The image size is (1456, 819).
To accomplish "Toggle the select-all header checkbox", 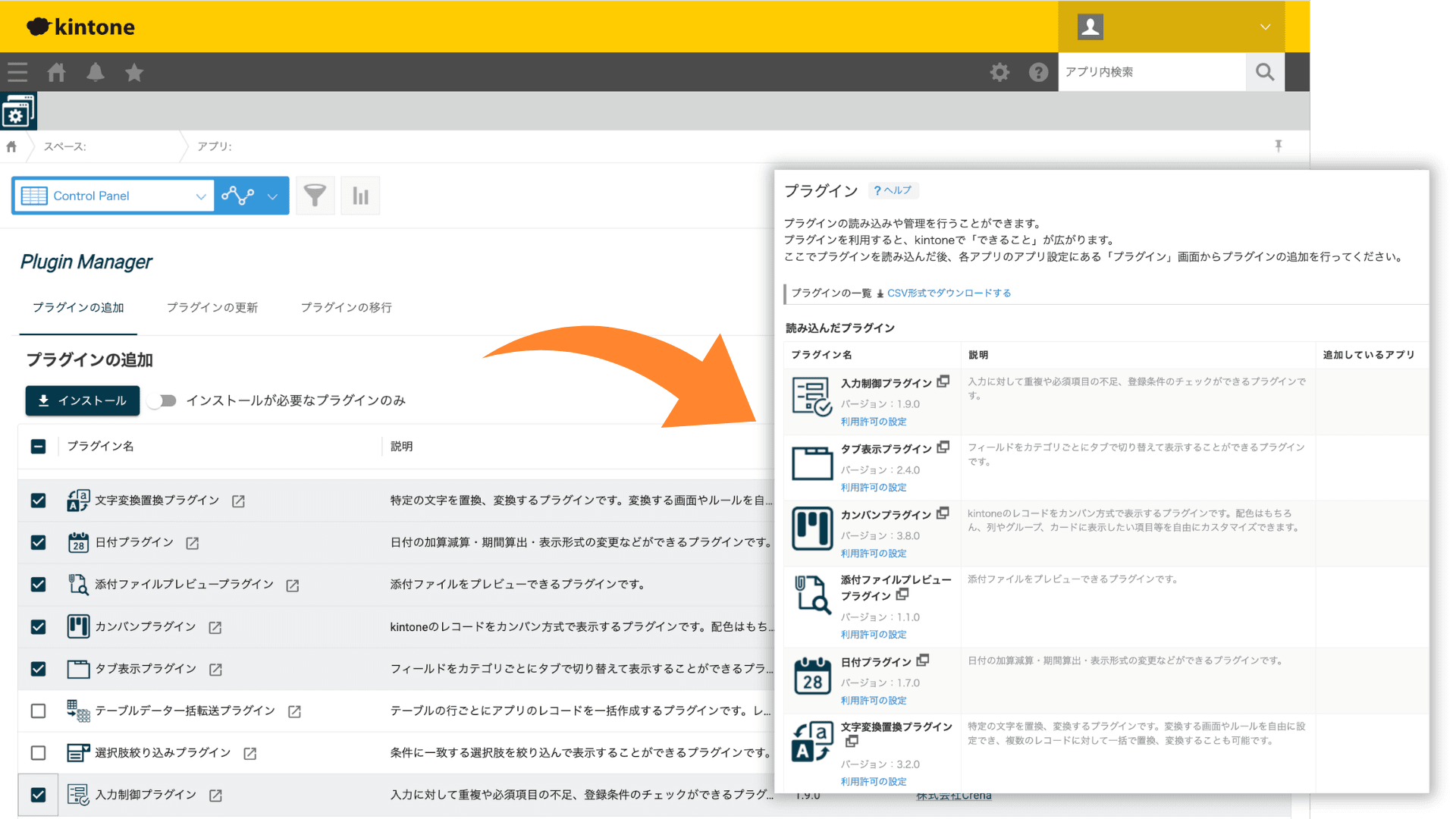I will tap(38, 447).
